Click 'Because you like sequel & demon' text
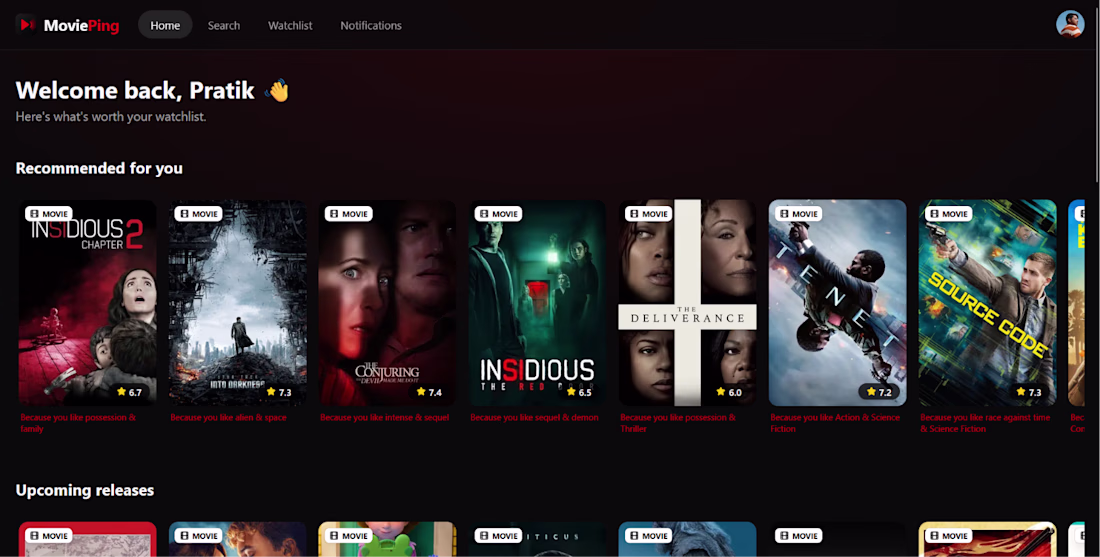The height and width of the screenshot is (557, 1100). point(535,417)
